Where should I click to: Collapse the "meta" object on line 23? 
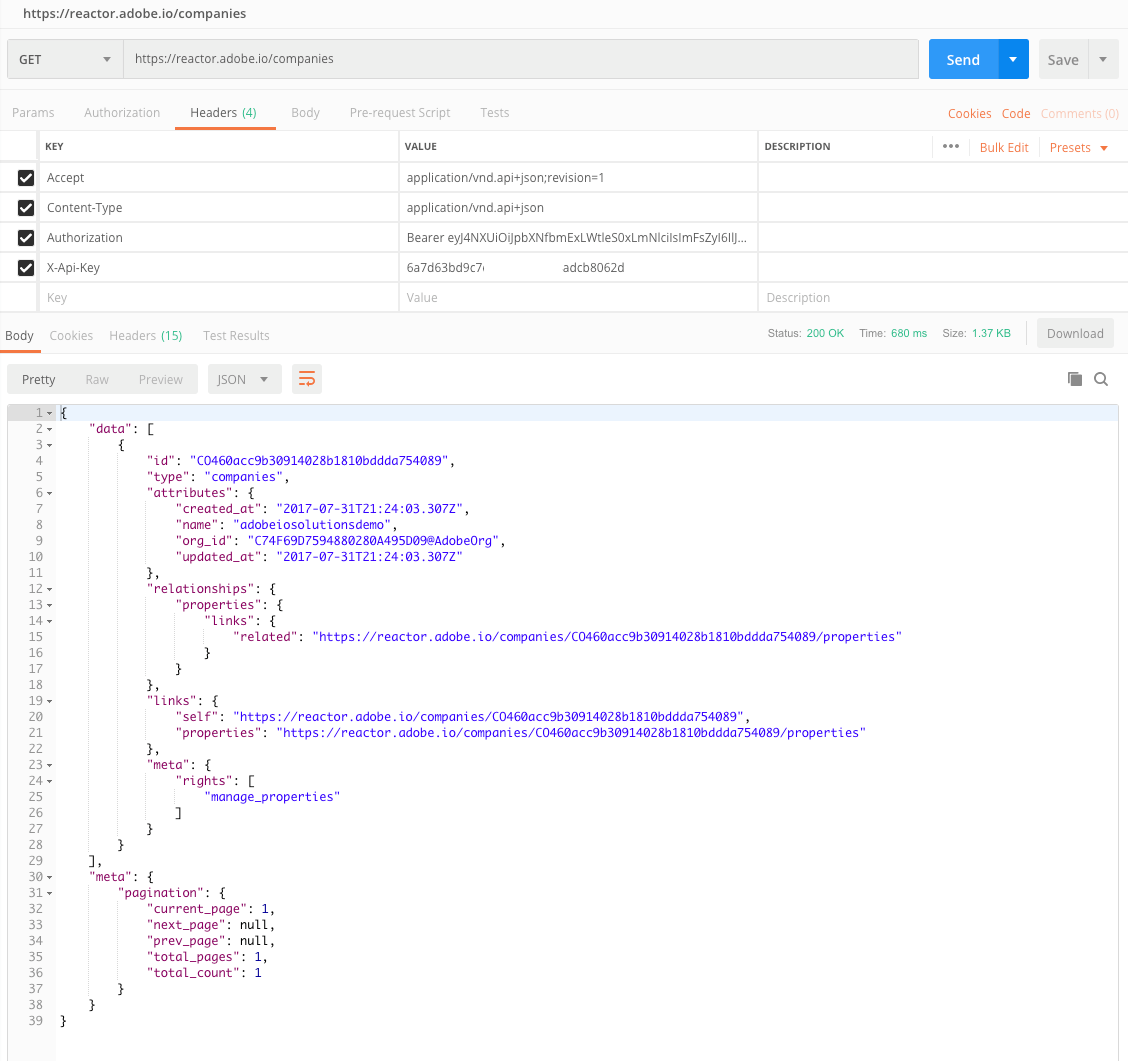[50, 765]
